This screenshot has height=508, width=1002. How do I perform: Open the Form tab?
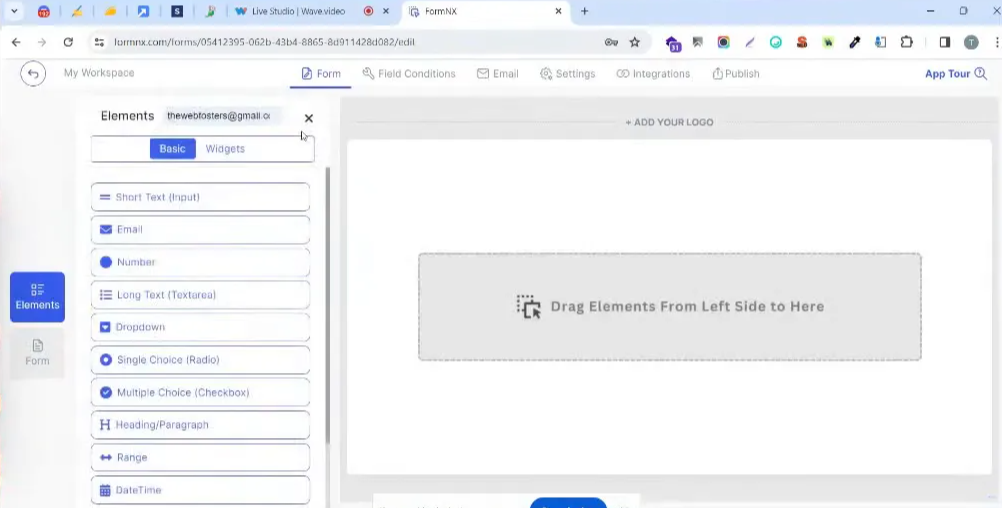point(321,73)
